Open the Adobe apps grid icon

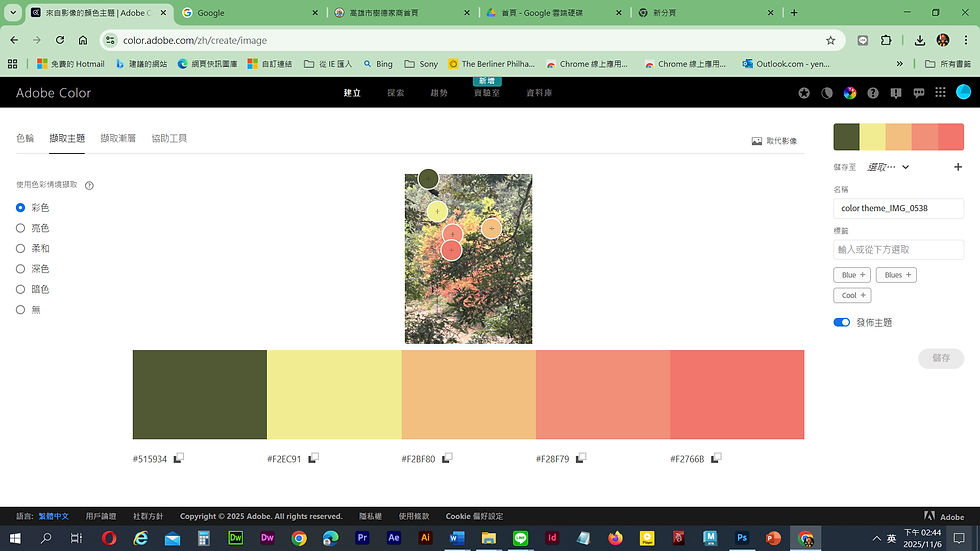(x=941, y=92)
